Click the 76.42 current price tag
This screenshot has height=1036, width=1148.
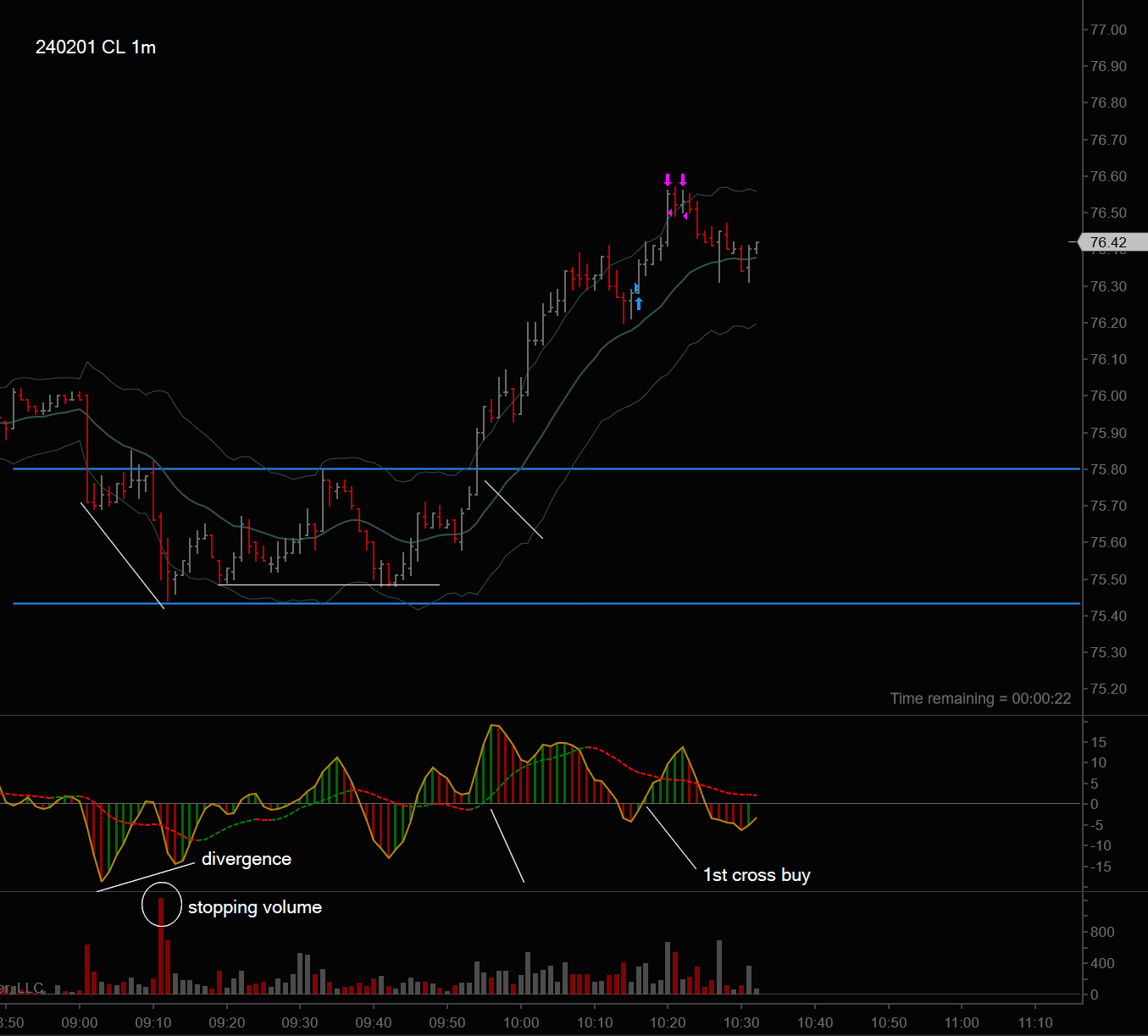[1108, 242]
